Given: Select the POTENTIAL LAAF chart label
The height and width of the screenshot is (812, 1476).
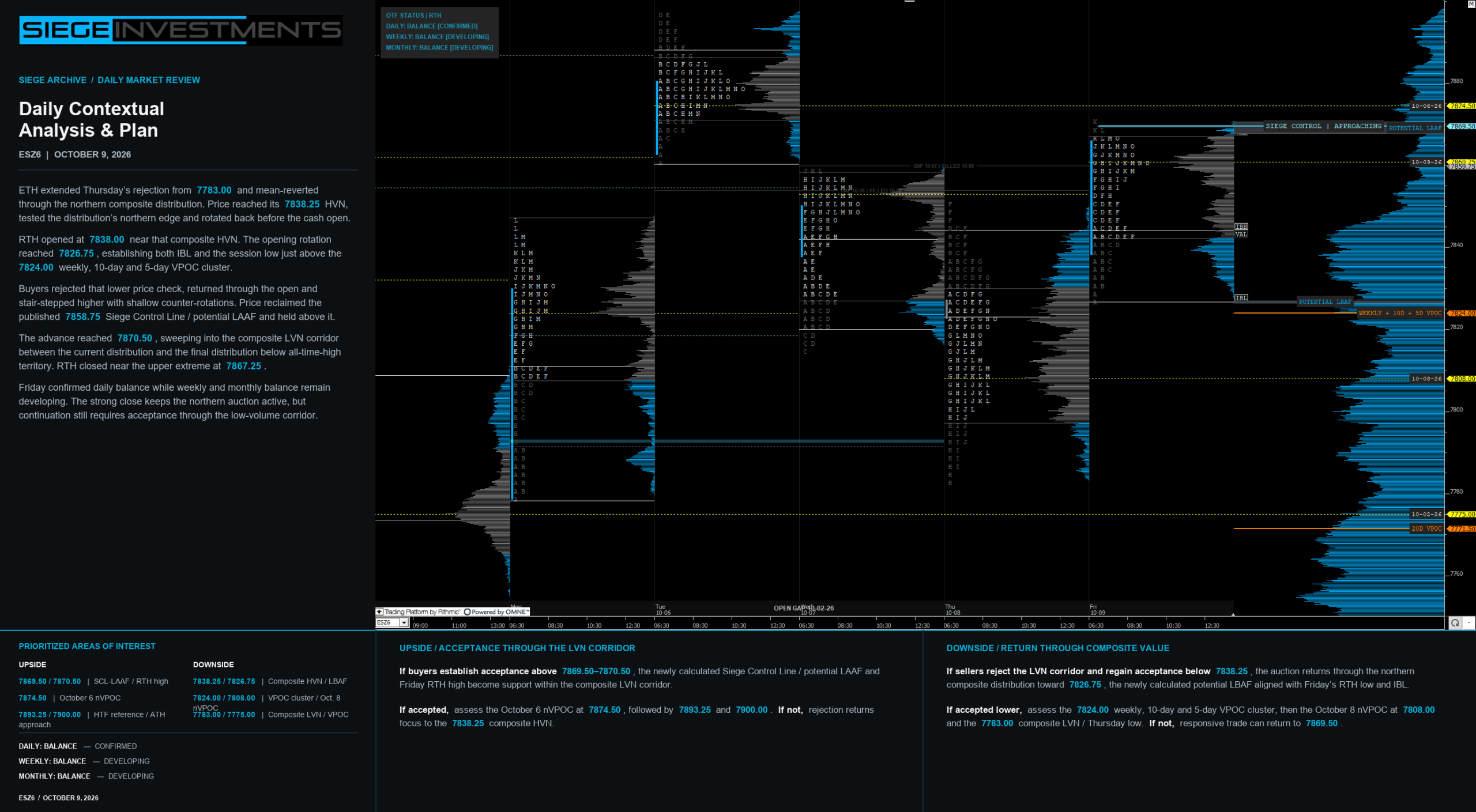Looking at the screenshot, I should (x=1415, y=128).
